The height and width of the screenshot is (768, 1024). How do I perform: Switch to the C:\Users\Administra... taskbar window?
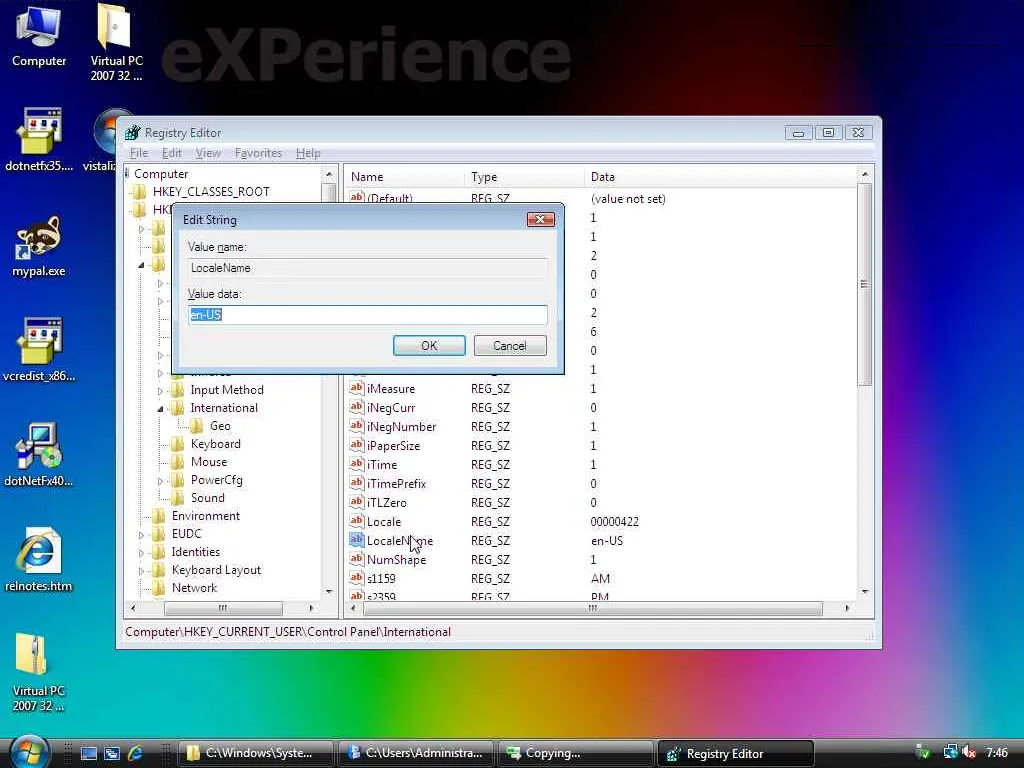pos(415,753)
